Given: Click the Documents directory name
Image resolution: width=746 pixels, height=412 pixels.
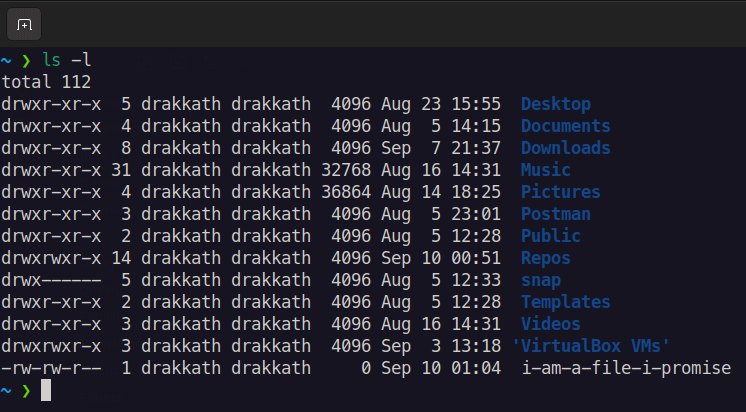Looking at the screenshot, I should pyautogui.click(x=565, y=126).
